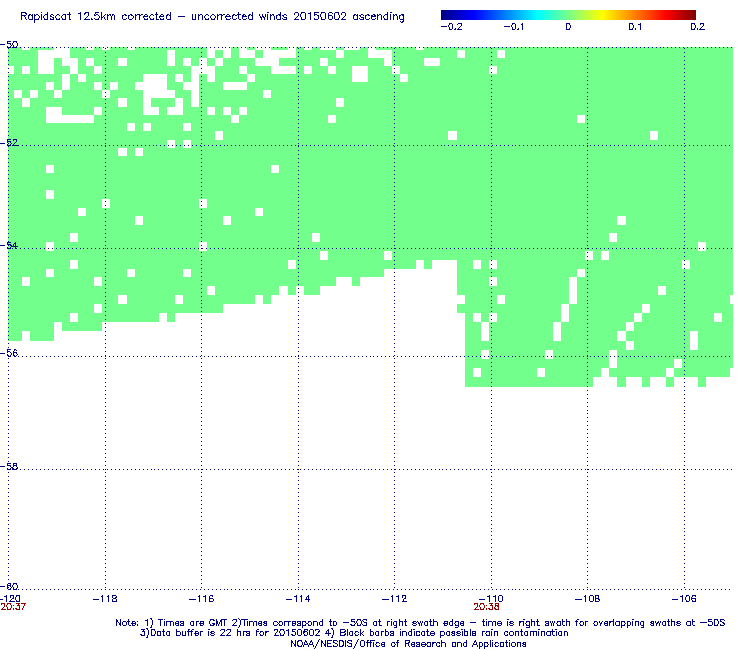Screen dimensions: 740x650
Task: Click the 0.1 color bar label
Action: click(635, 27)
